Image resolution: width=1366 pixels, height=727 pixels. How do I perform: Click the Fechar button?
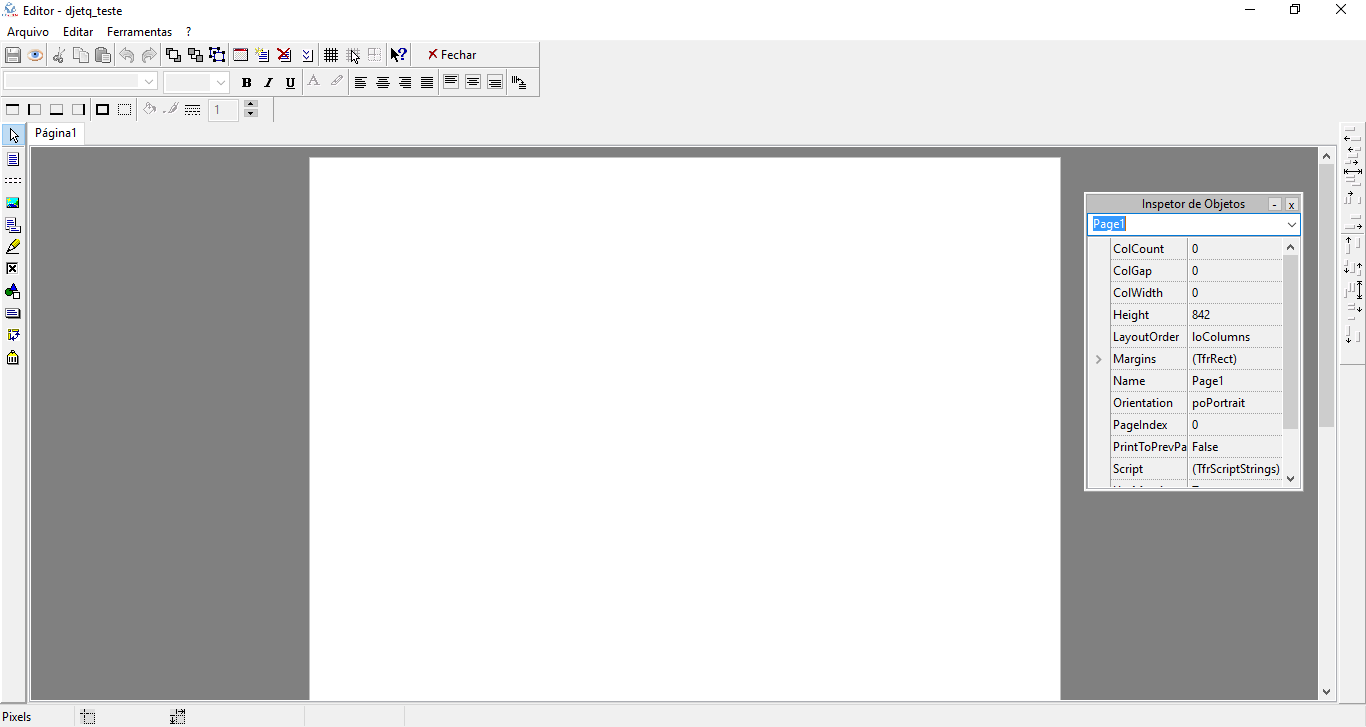click(x=452, y=55)
